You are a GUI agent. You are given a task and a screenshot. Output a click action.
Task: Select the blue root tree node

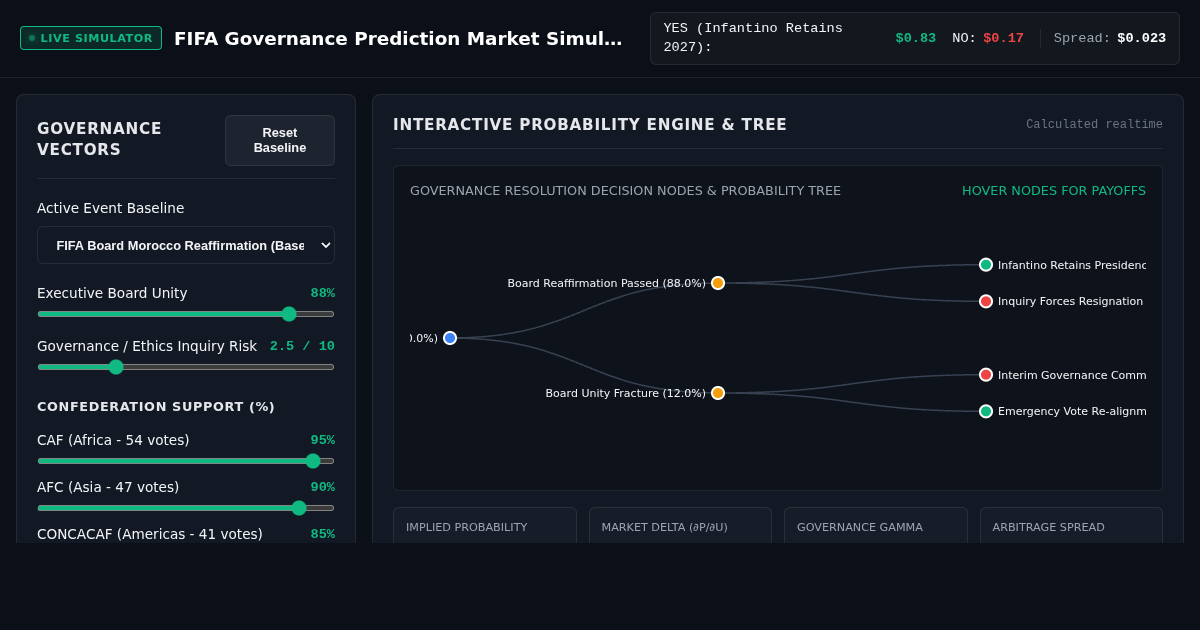click(x=450, y=338)
